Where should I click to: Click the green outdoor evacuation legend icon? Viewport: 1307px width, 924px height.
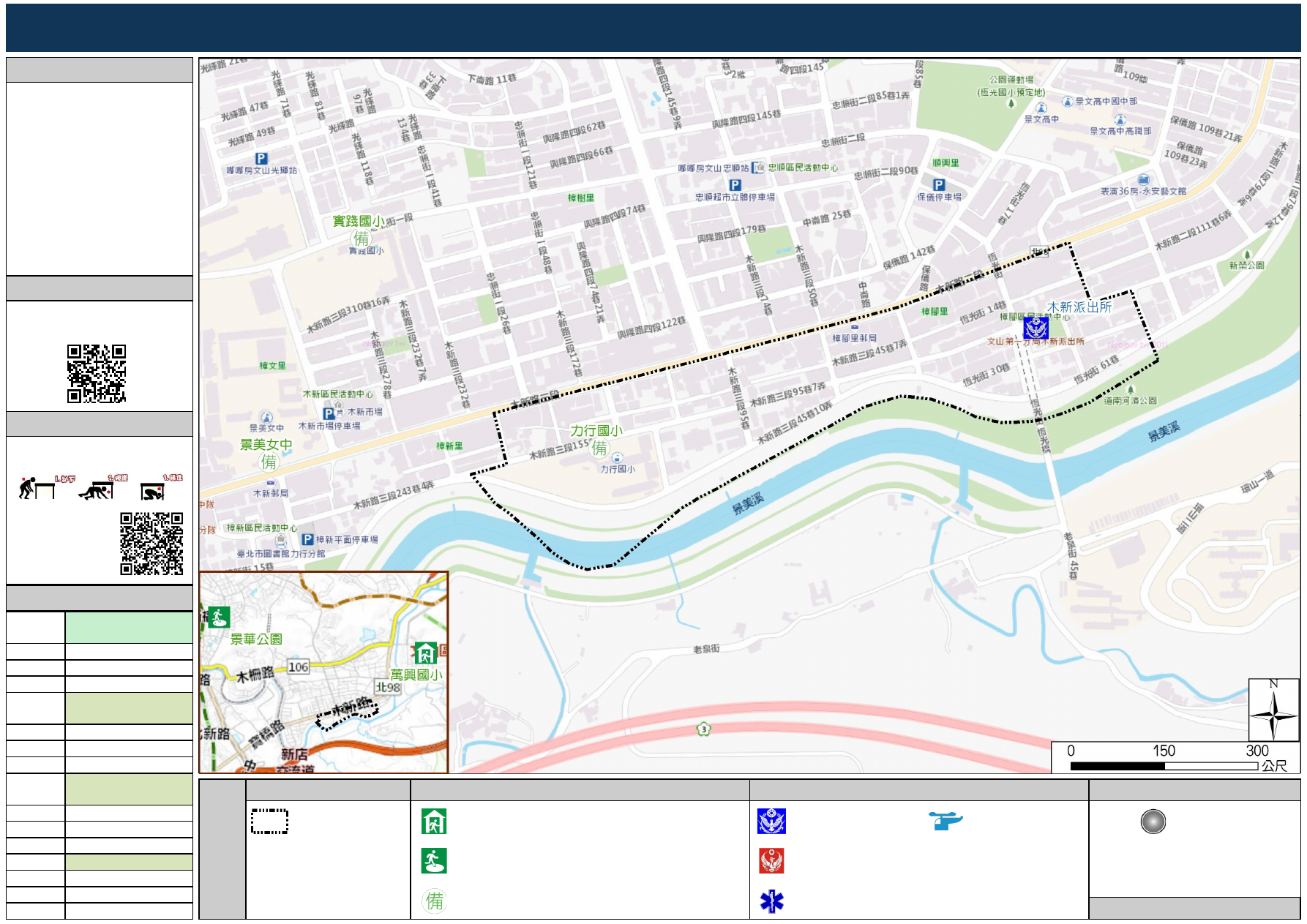pyautogui.click(x=434, y=861)
